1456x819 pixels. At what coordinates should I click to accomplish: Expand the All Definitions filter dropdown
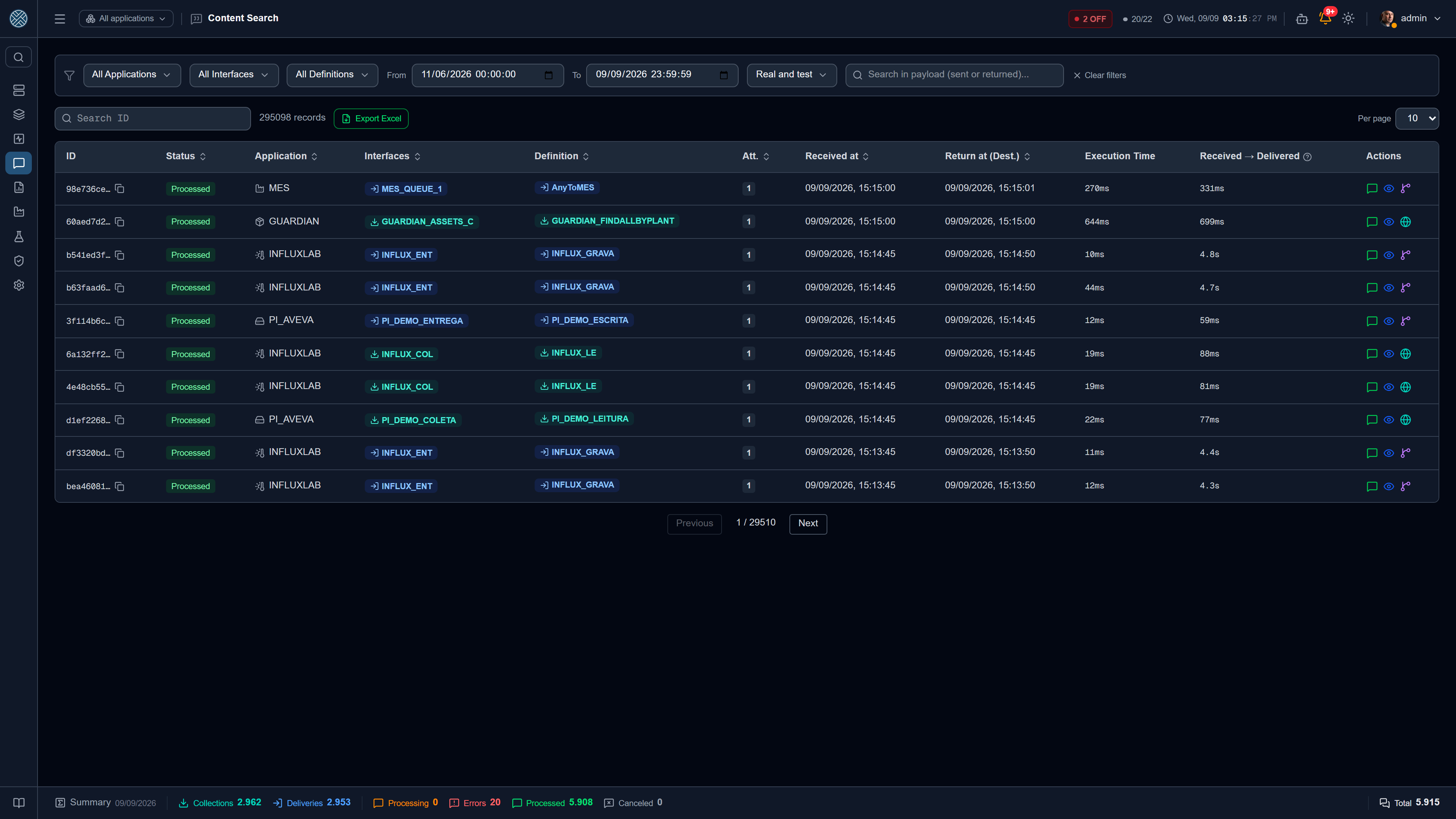[x=332, y=75]
